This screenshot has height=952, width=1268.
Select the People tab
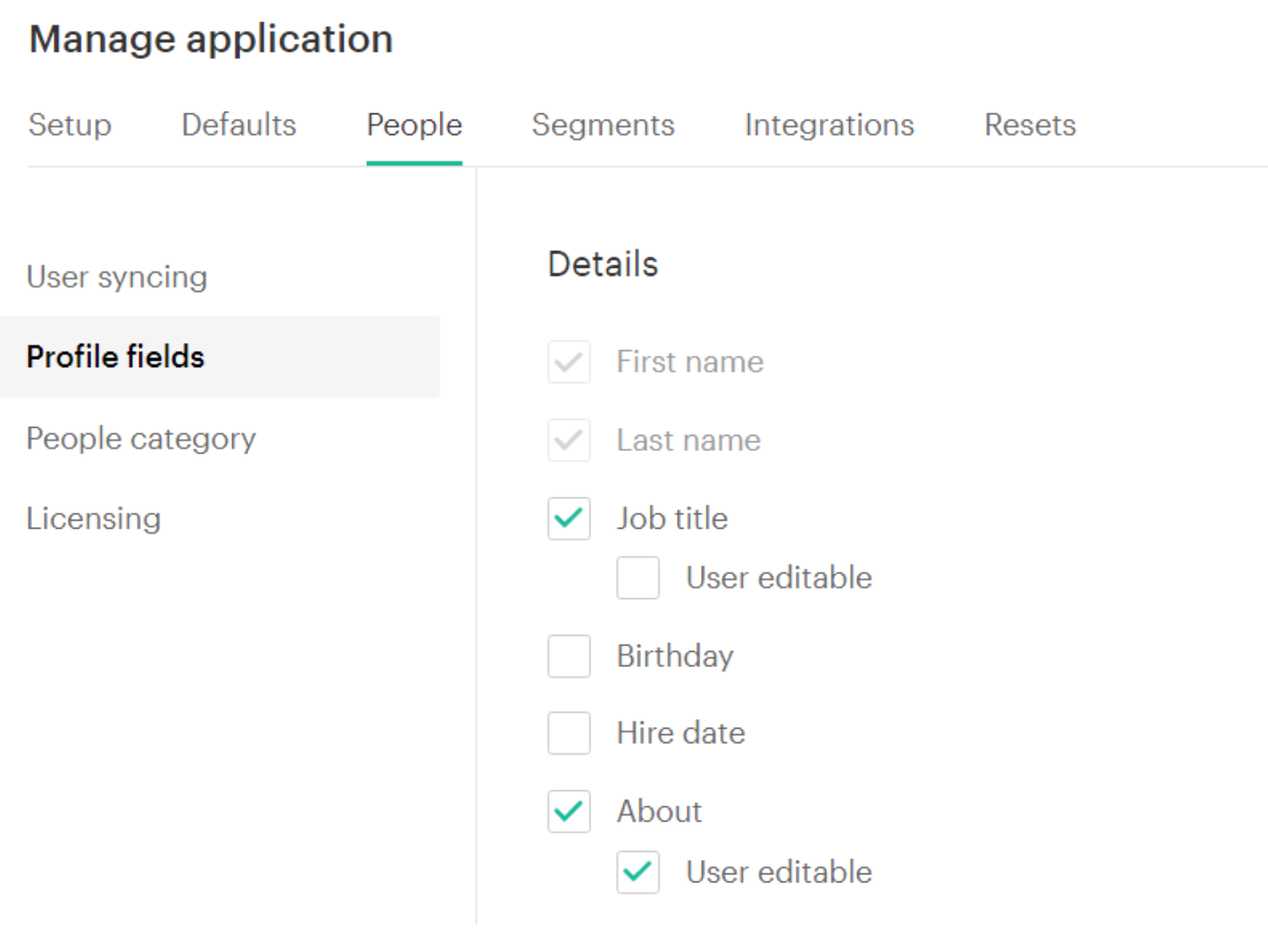414,125
